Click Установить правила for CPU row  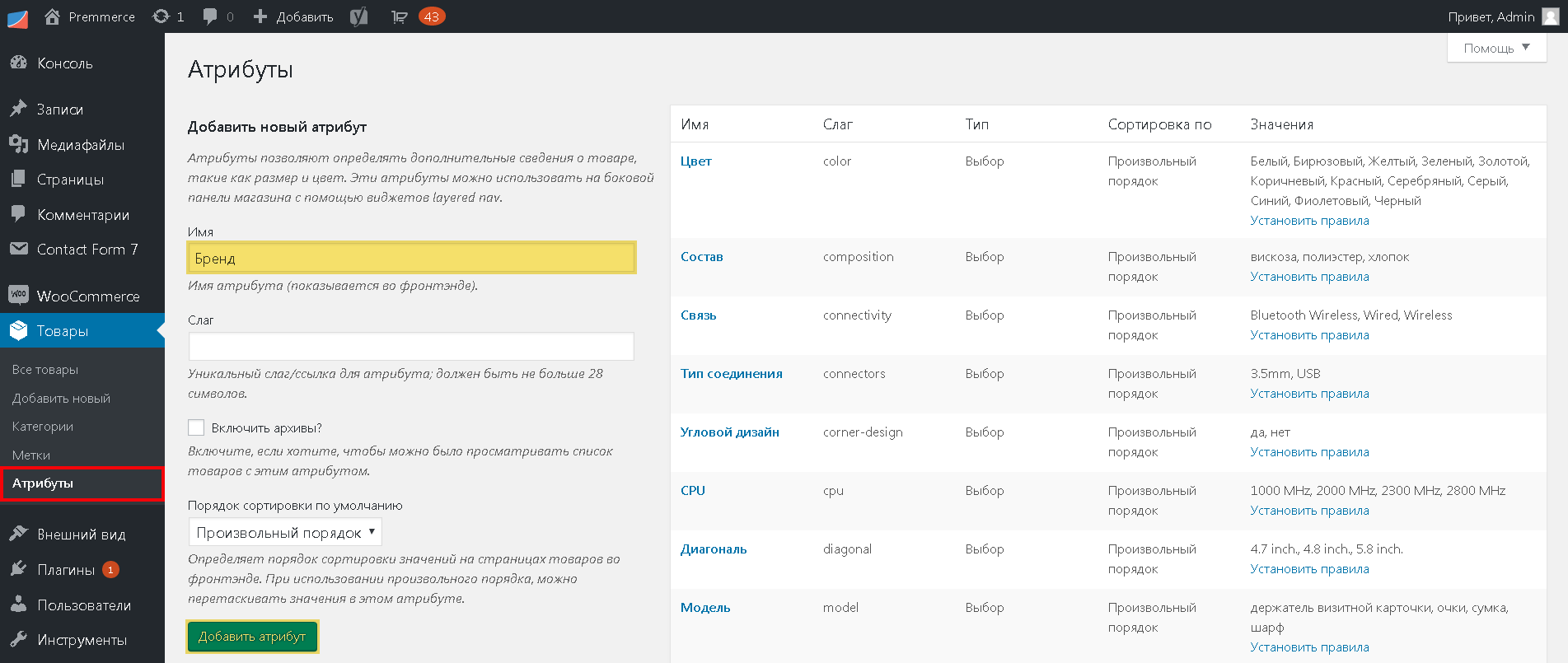tap(1309, 511)
